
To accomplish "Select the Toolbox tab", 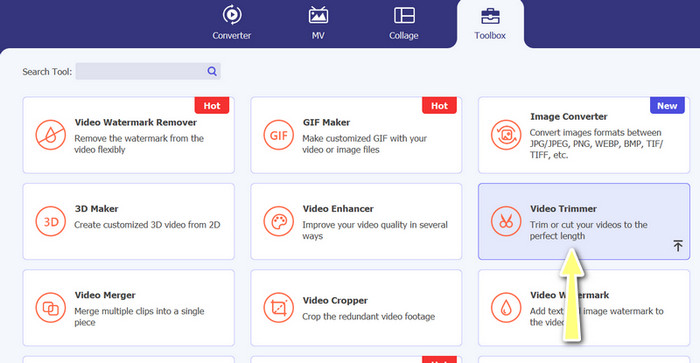I will (x=490, y=23).
